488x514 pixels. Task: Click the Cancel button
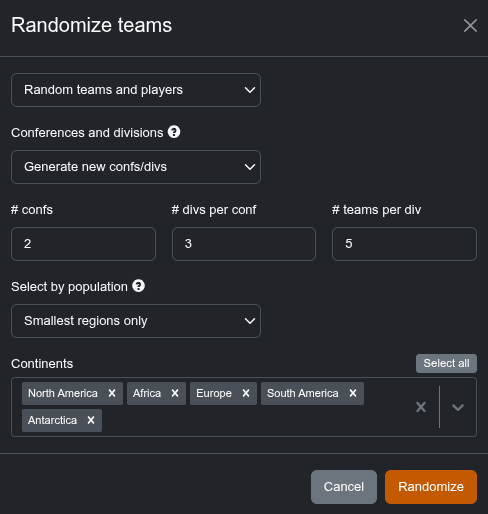tap(344, 487)
